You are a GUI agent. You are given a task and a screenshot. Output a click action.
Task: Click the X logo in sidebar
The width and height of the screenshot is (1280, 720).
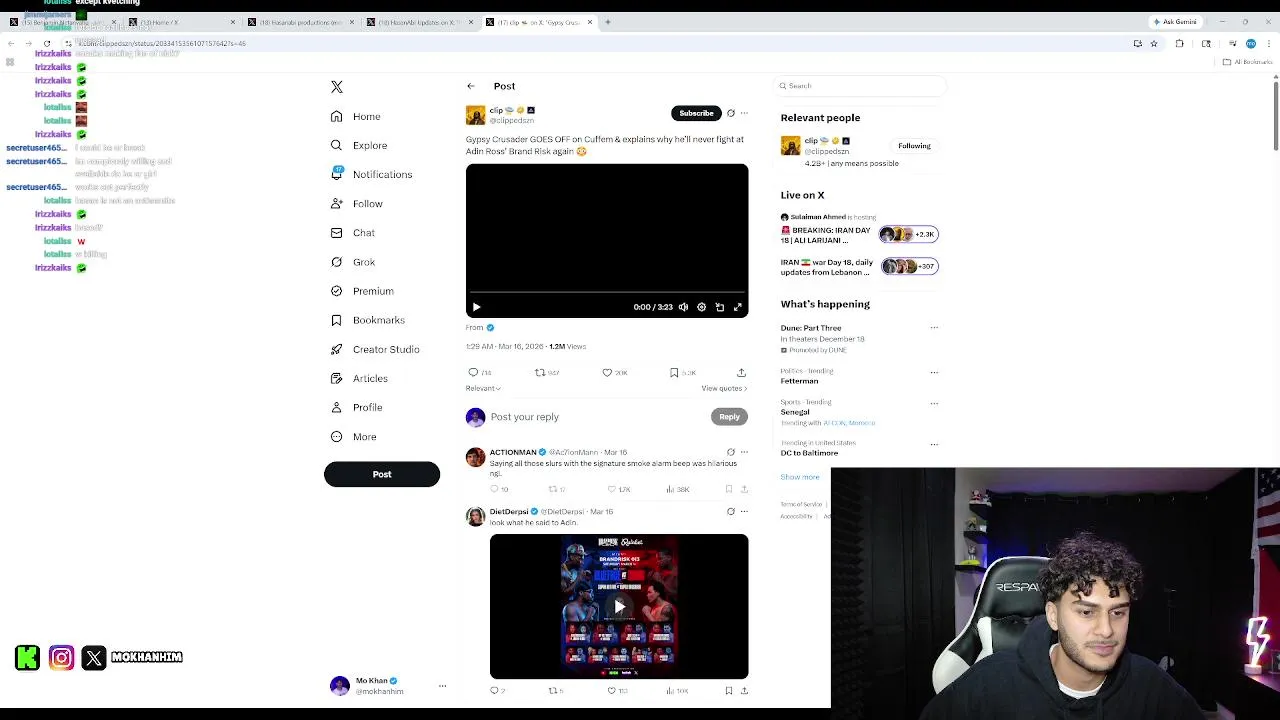(x=337, y=87)
